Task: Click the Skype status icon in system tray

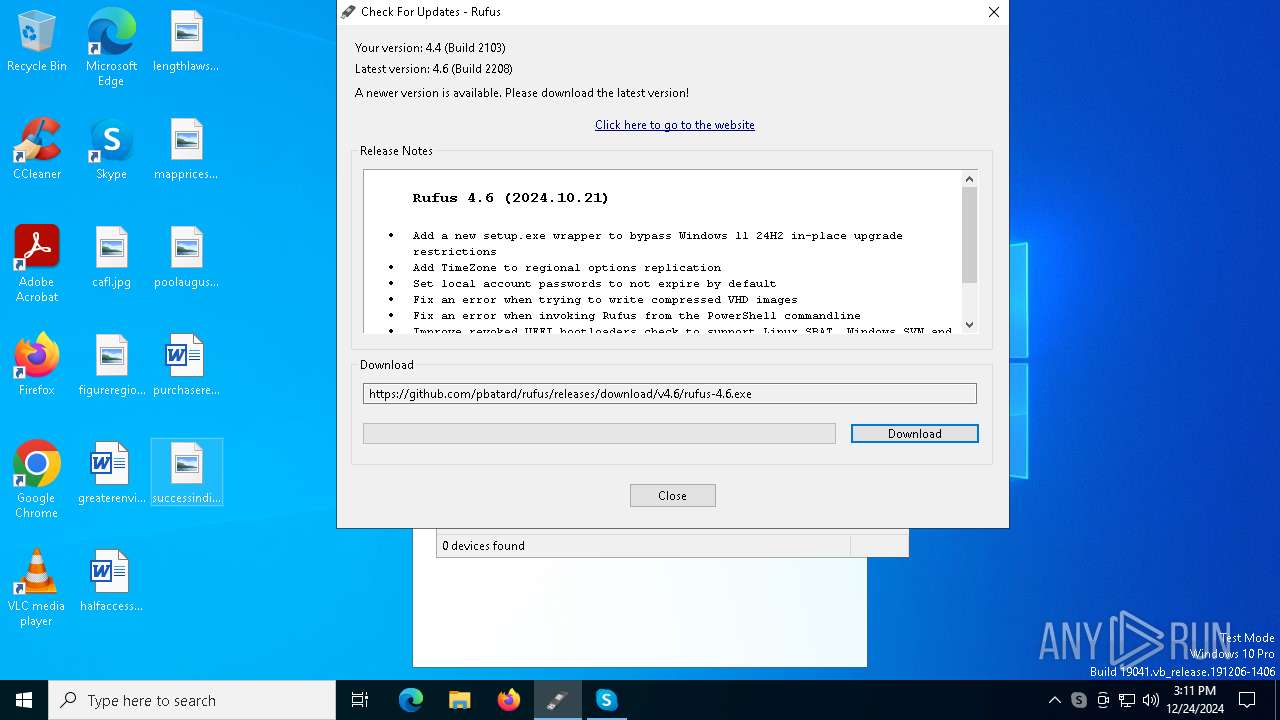Action: click(x=1079, y=700)
